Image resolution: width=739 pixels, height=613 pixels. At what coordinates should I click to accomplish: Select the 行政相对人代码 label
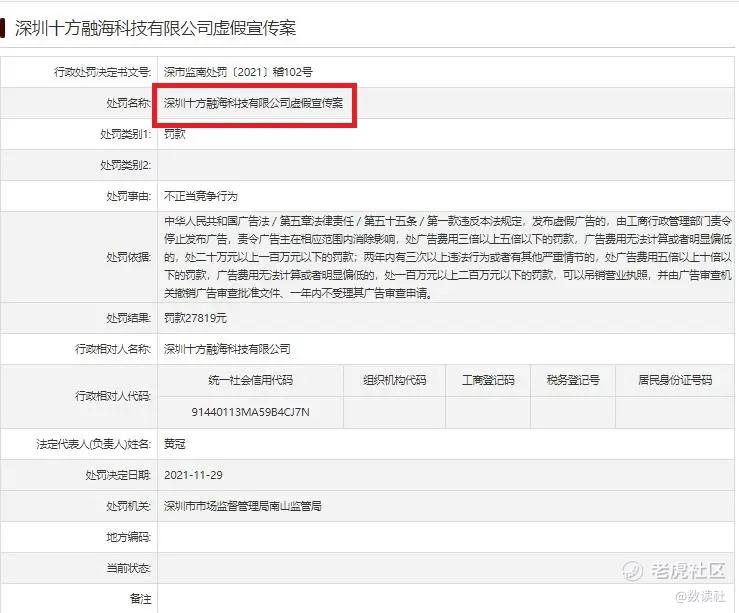click(x=113, y=396)
